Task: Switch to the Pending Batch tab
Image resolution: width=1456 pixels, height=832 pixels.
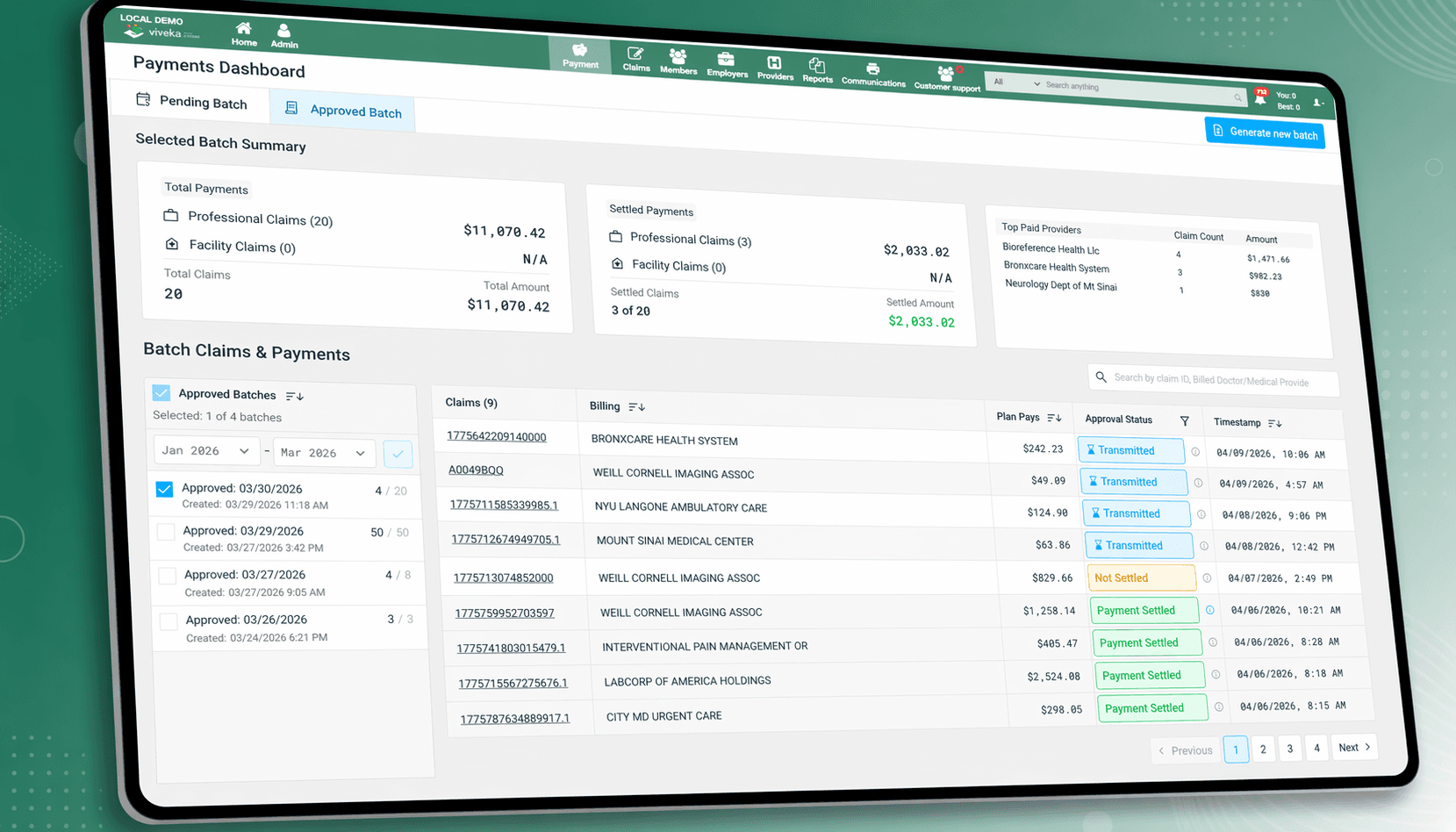Action: pos(192,102)
